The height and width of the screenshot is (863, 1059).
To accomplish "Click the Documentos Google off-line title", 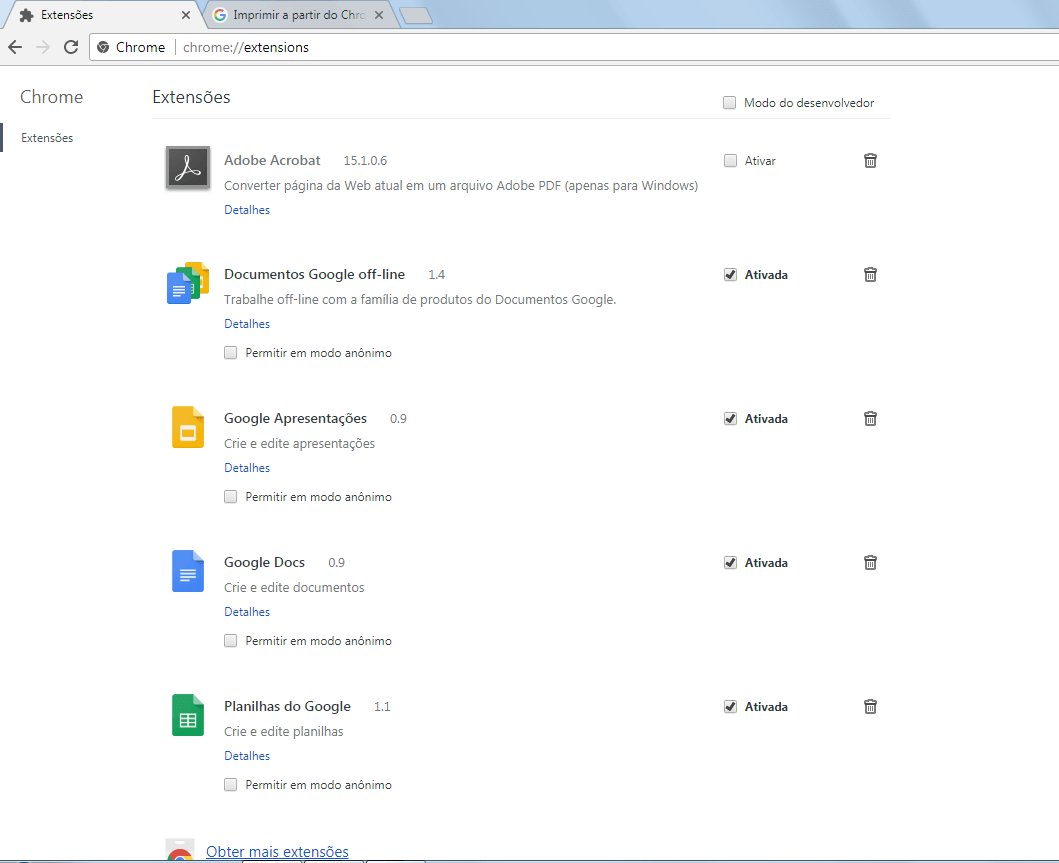I will coord(315,275).
